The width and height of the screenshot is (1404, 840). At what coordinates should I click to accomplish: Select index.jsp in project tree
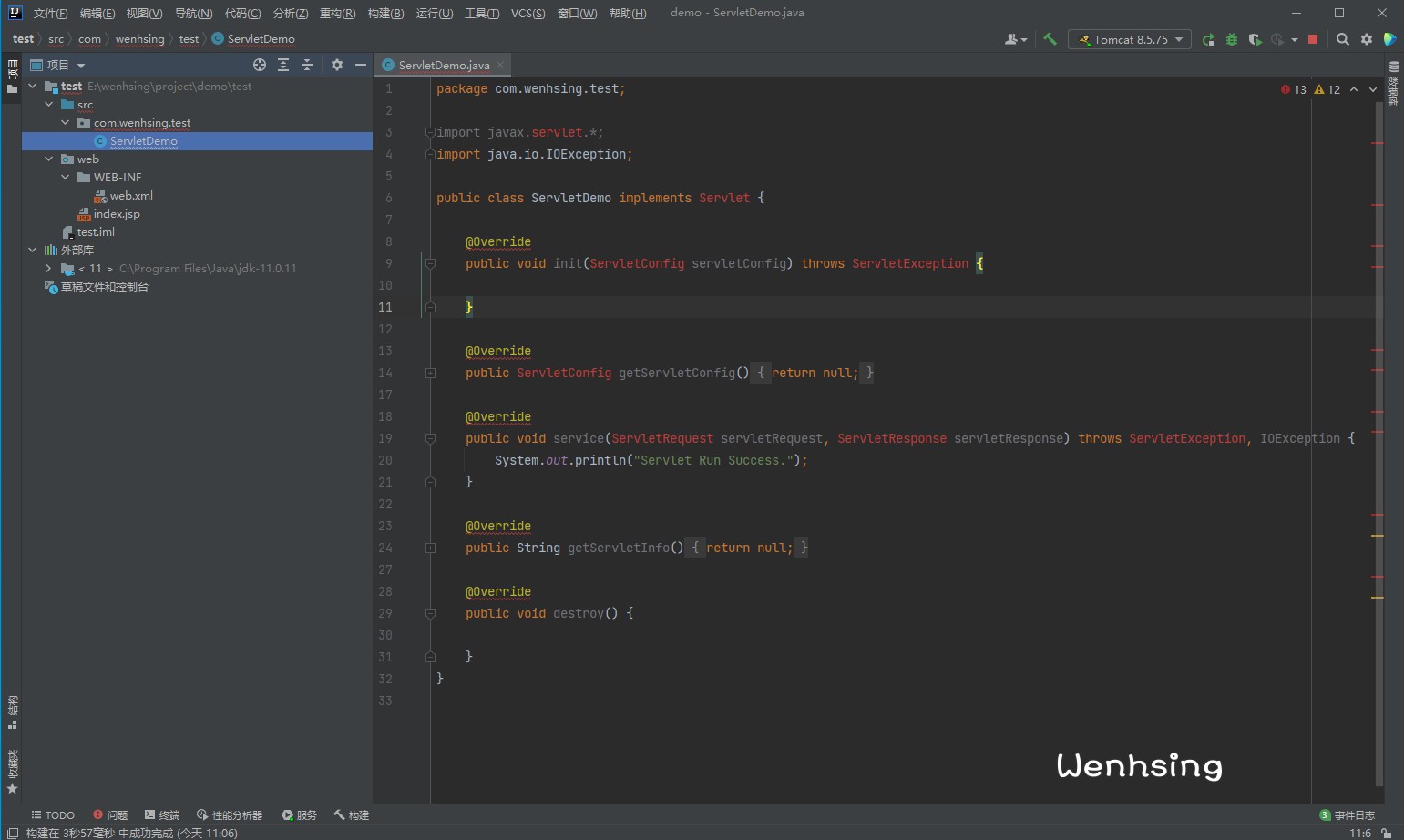(117, 213)
